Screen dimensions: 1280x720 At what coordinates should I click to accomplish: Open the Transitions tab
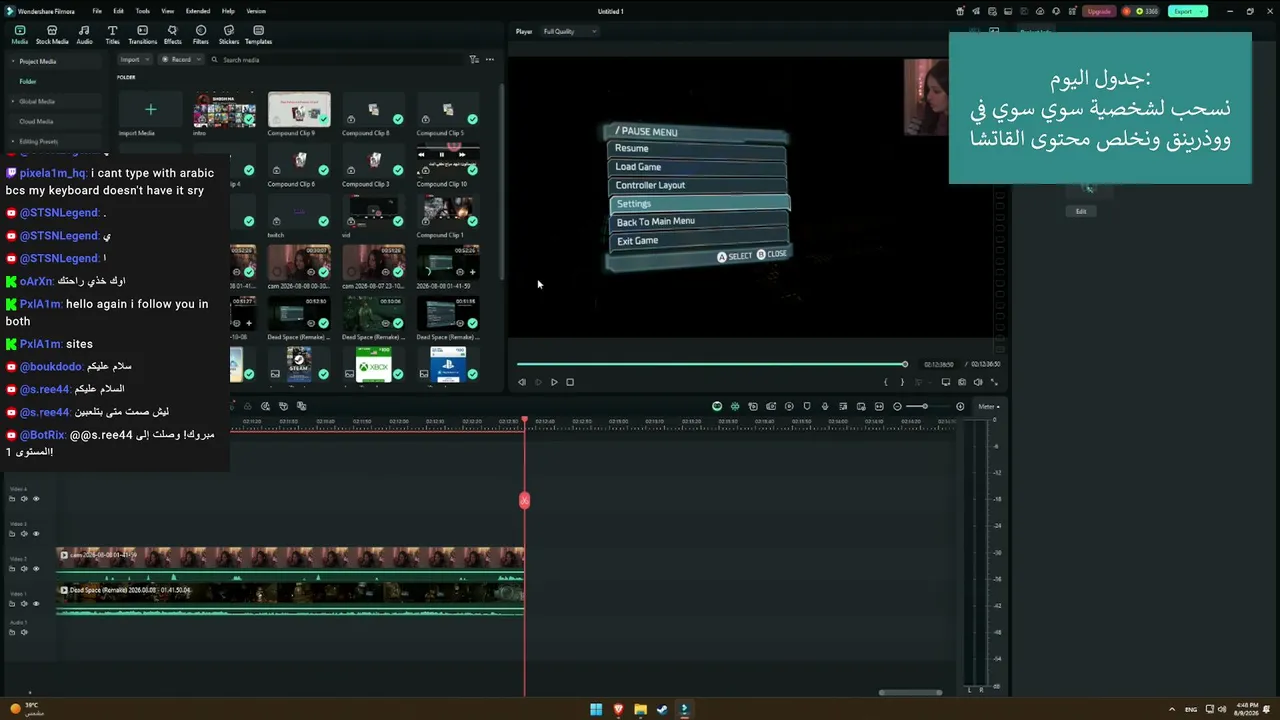(x=142, y=35)
